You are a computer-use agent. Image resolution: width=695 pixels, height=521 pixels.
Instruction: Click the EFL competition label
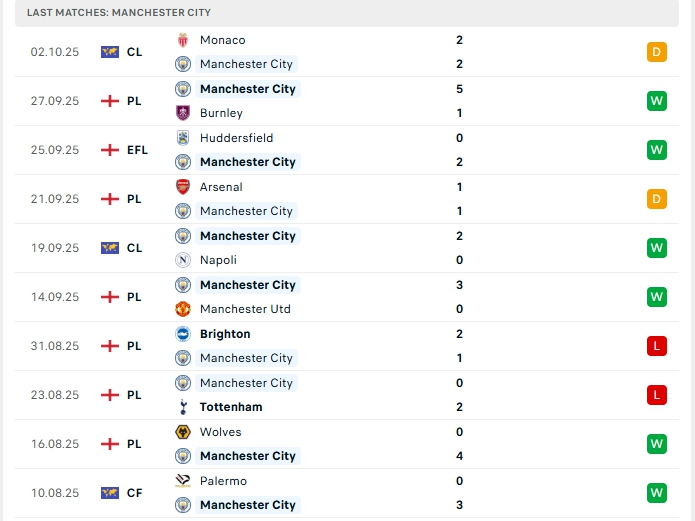point(137,150)
